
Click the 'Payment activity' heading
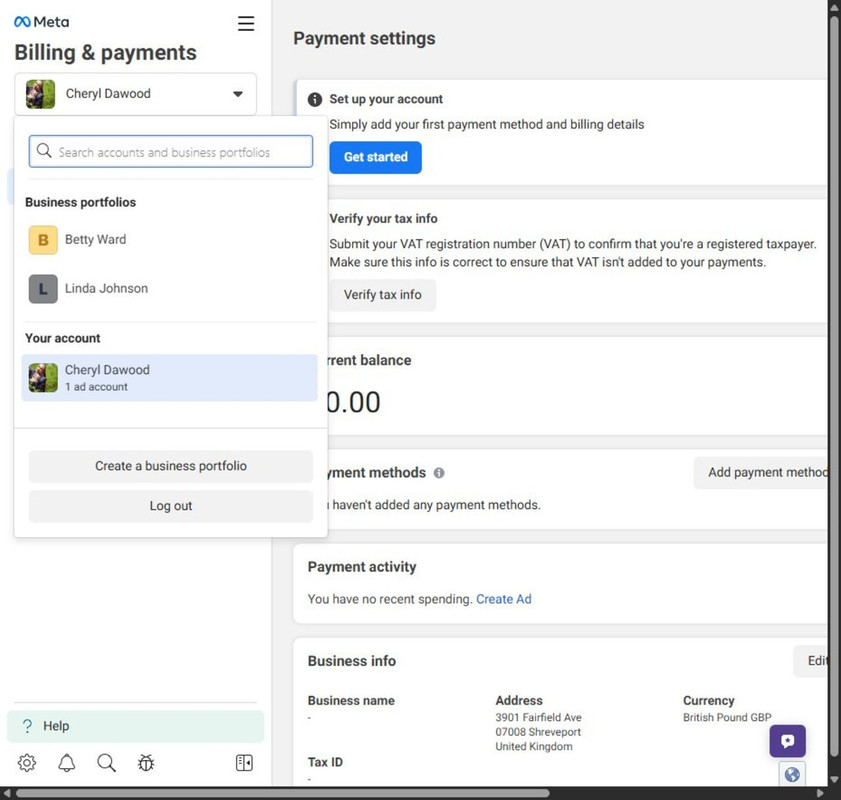[362, 567]
